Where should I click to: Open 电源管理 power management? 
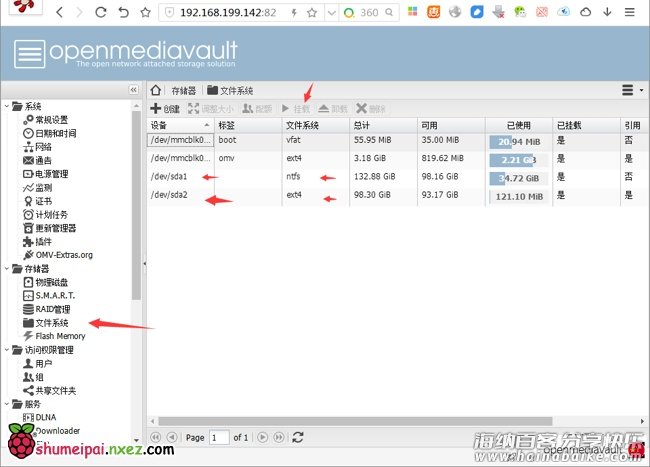click(46, 174)
